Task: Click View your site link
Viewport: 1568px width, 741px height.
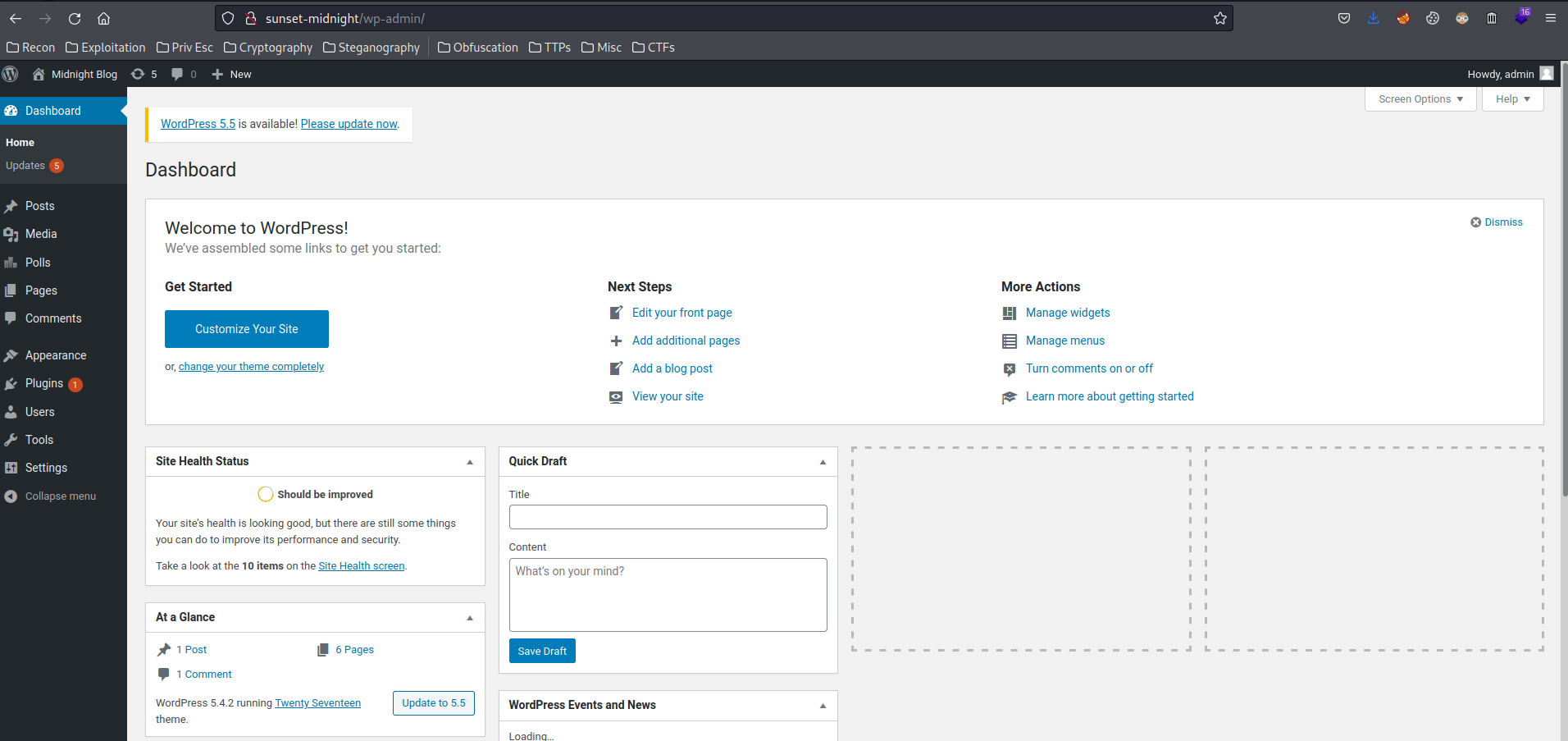Action: tap(668, 396)
